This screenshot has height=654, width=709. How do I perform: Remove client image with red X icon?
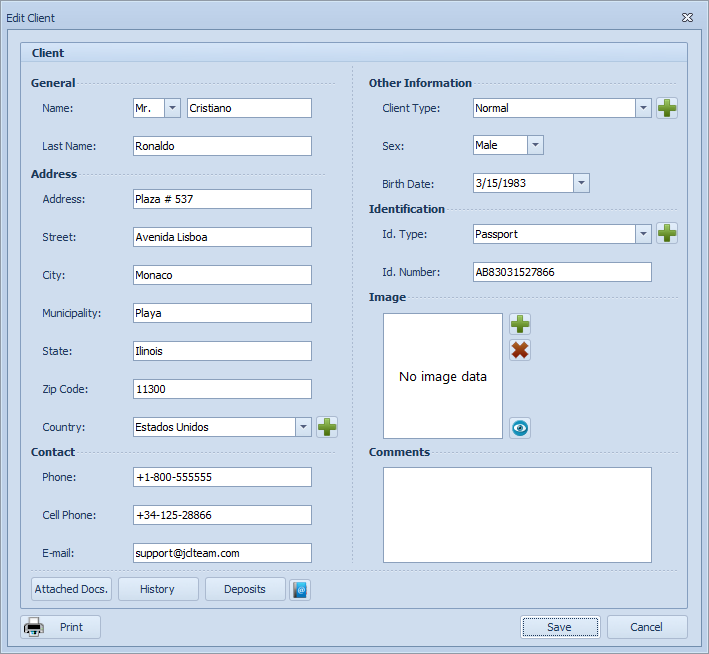[x=520, y=350]
